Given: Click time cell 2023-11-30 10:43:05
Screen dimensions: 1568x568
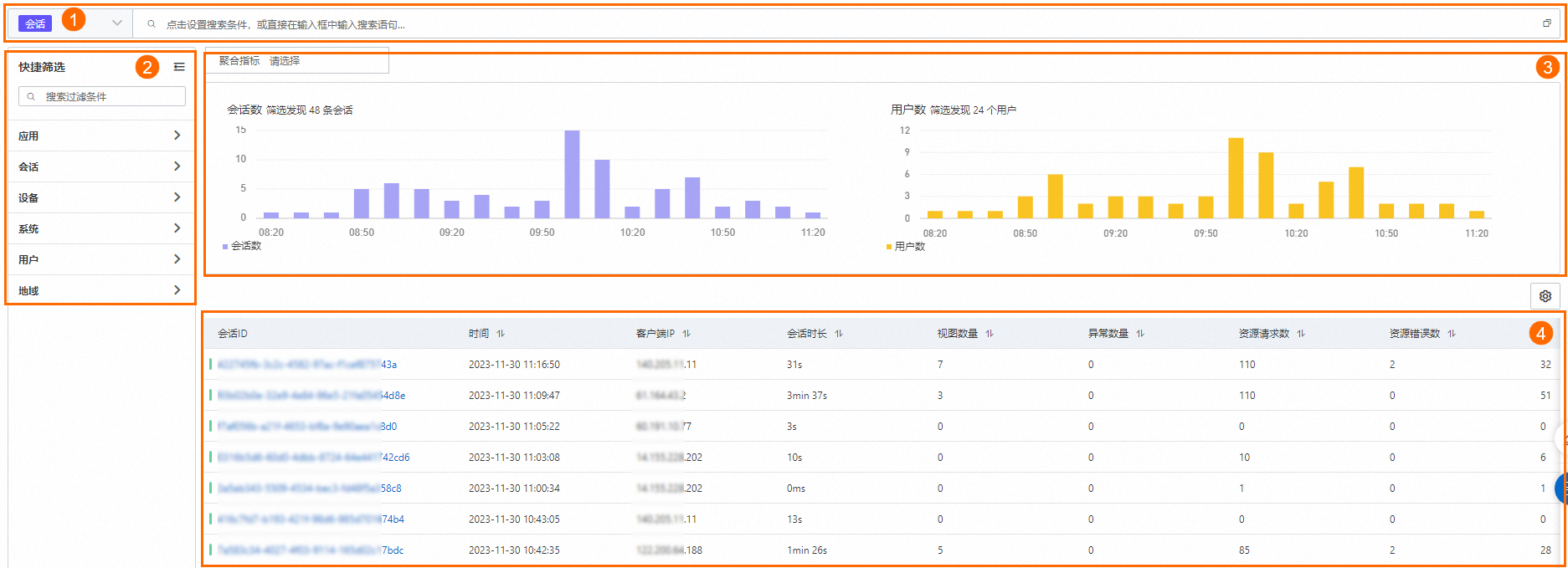Looking at the screenshot, I should click(x=514, y=519).
